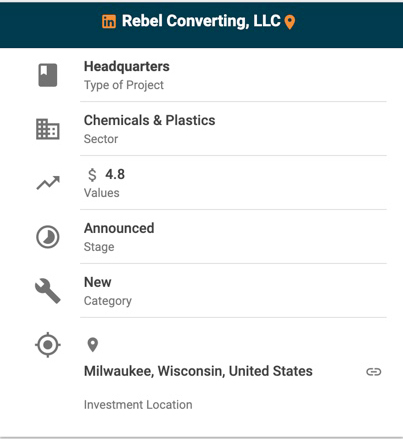Select the pie clock icon beside Stage
This screenshot has height=439, width=403.
tap(48, 237)
